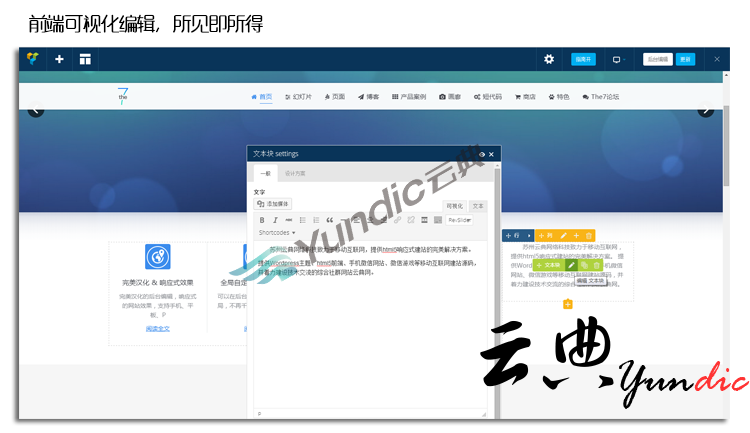The height and width of the screenshot is (433, 750).
Task: Click 完美汉化 & 响应式效果 heading
Action: 158,283
